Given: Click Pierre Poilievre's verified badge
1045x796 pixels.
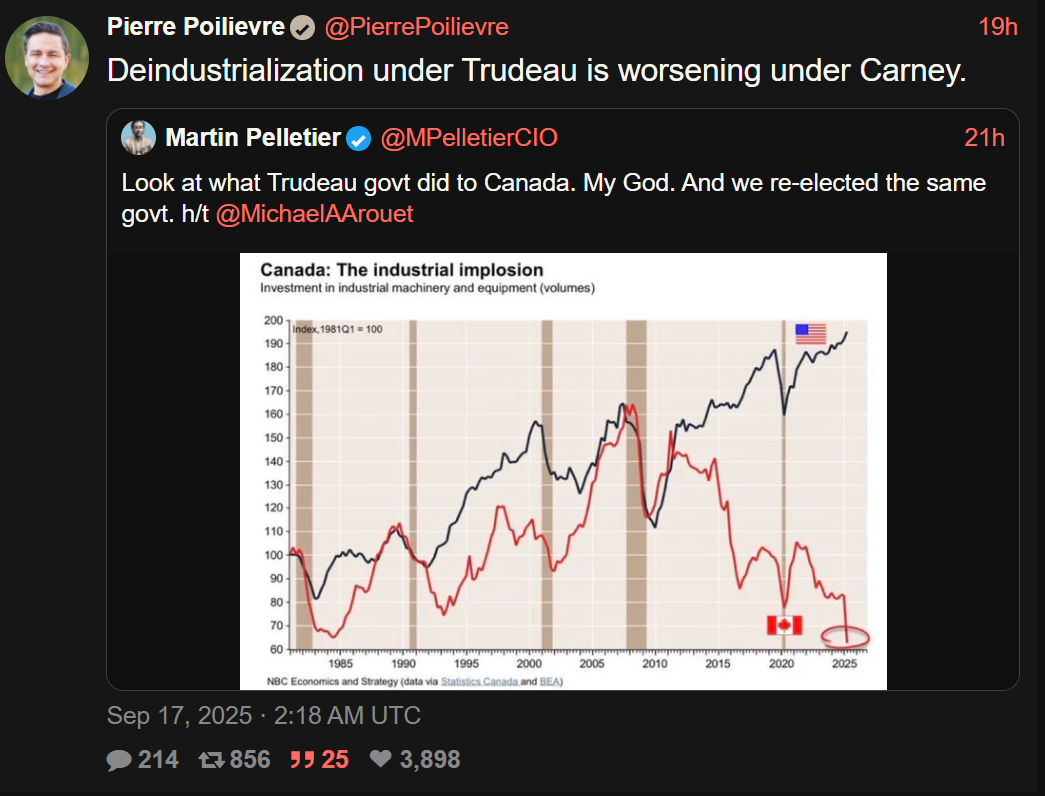Looking at the screenshot, I should 302,28.
